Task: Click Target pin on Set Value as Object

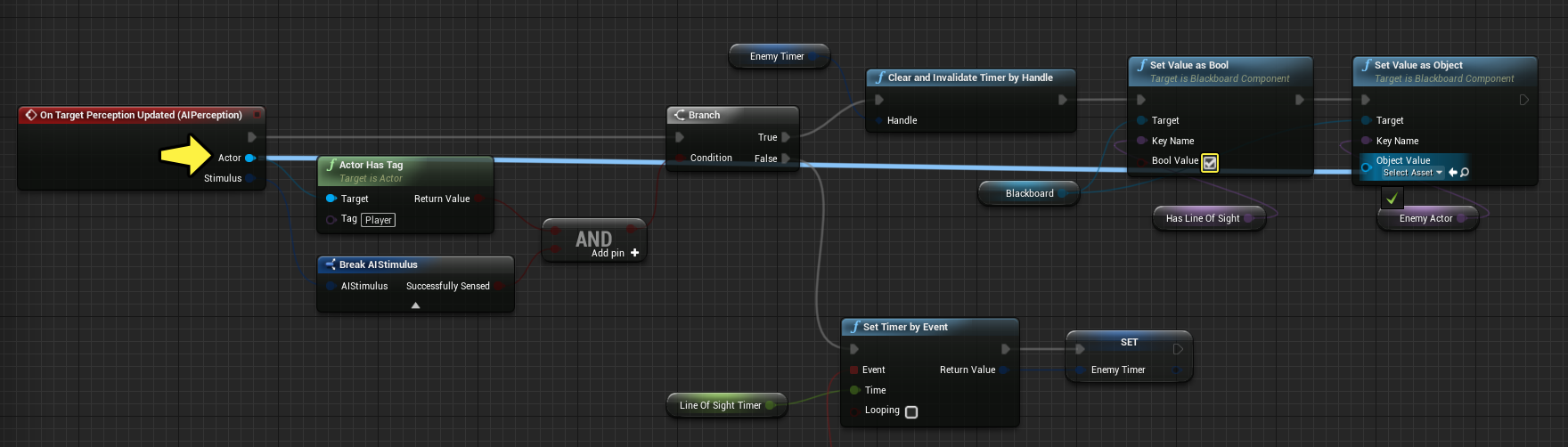Action: pos(1367,120)
